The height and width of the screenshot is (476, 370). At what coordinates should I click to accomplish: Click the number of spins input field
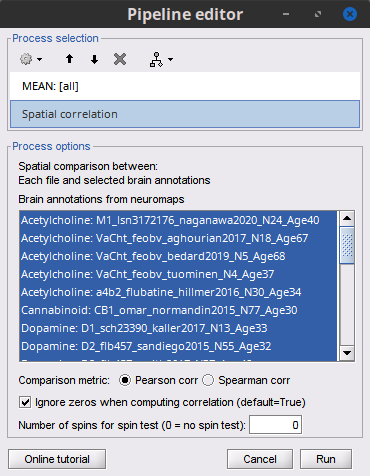click(x=275, y=425)
